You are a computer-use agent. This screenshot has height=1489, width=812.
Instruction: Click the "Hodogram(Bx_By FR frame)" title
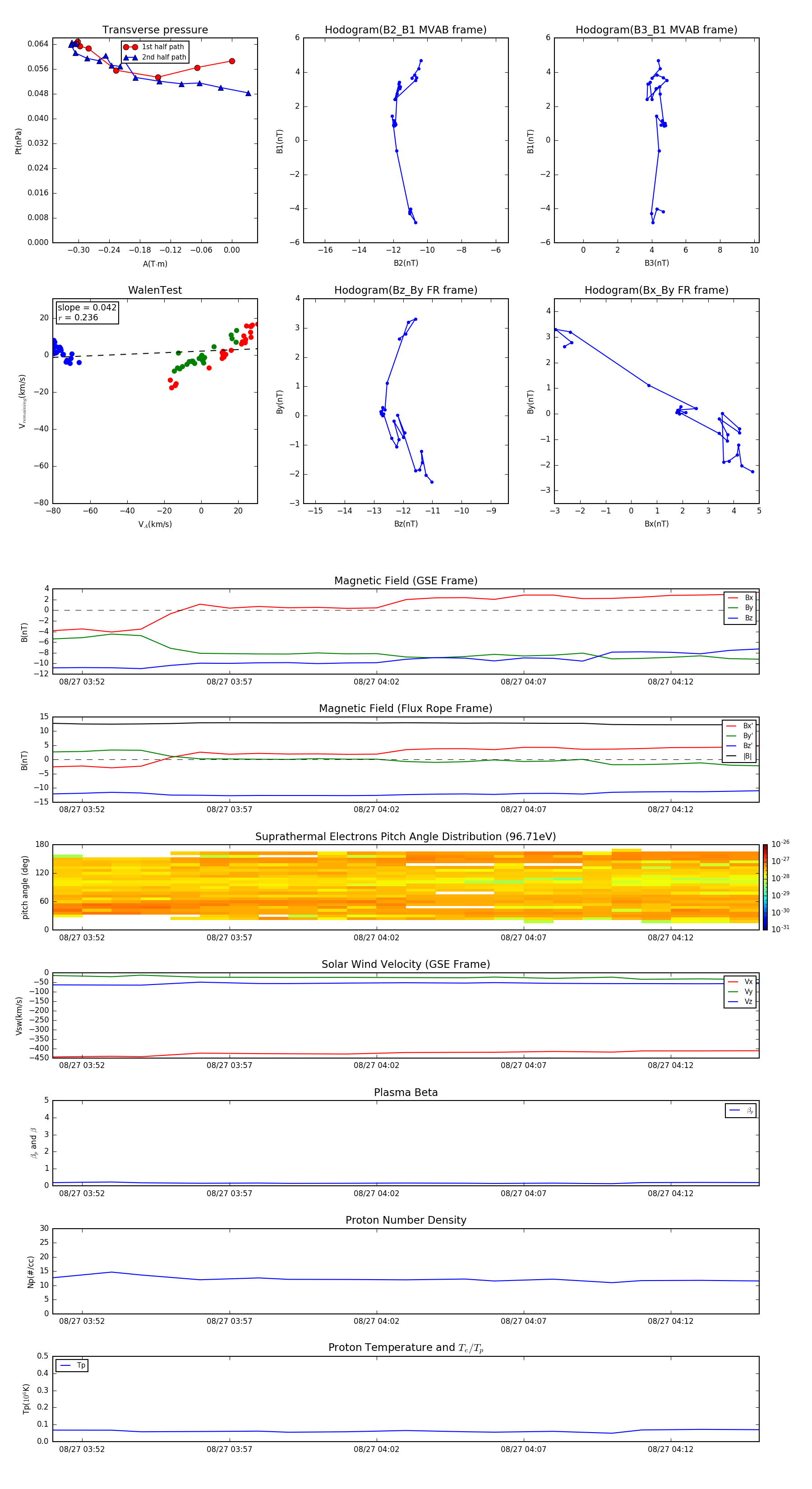tap(656, 290)
